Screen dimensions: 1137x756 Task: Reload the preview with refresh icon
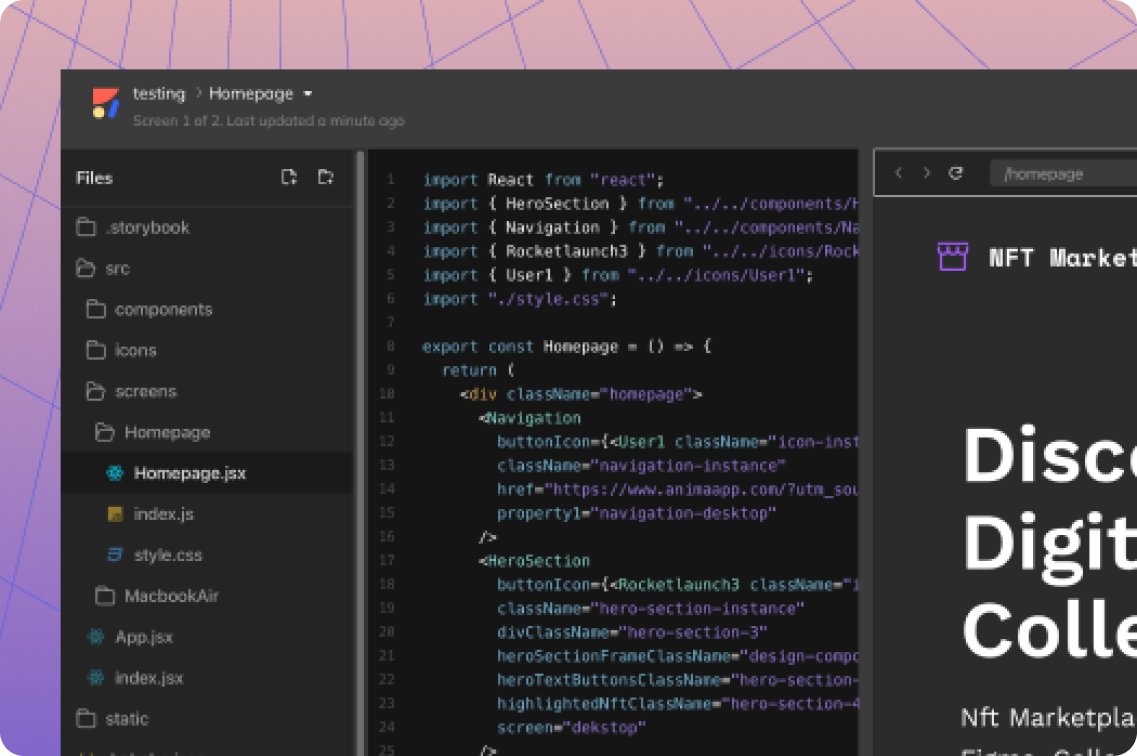pos(955,173)
